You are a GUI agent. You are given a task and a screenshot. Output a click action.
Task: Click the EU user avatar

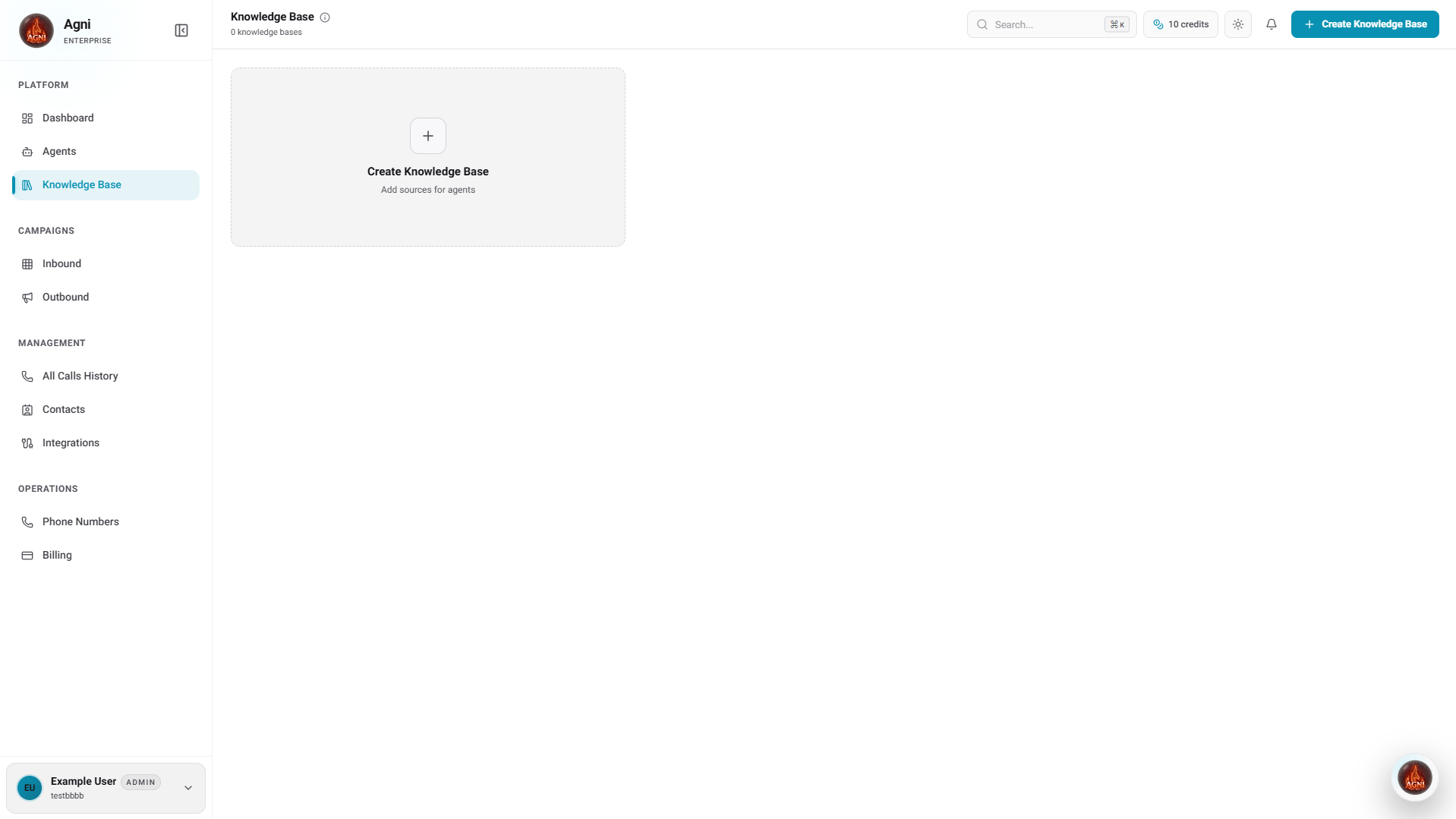click(30, 788)
